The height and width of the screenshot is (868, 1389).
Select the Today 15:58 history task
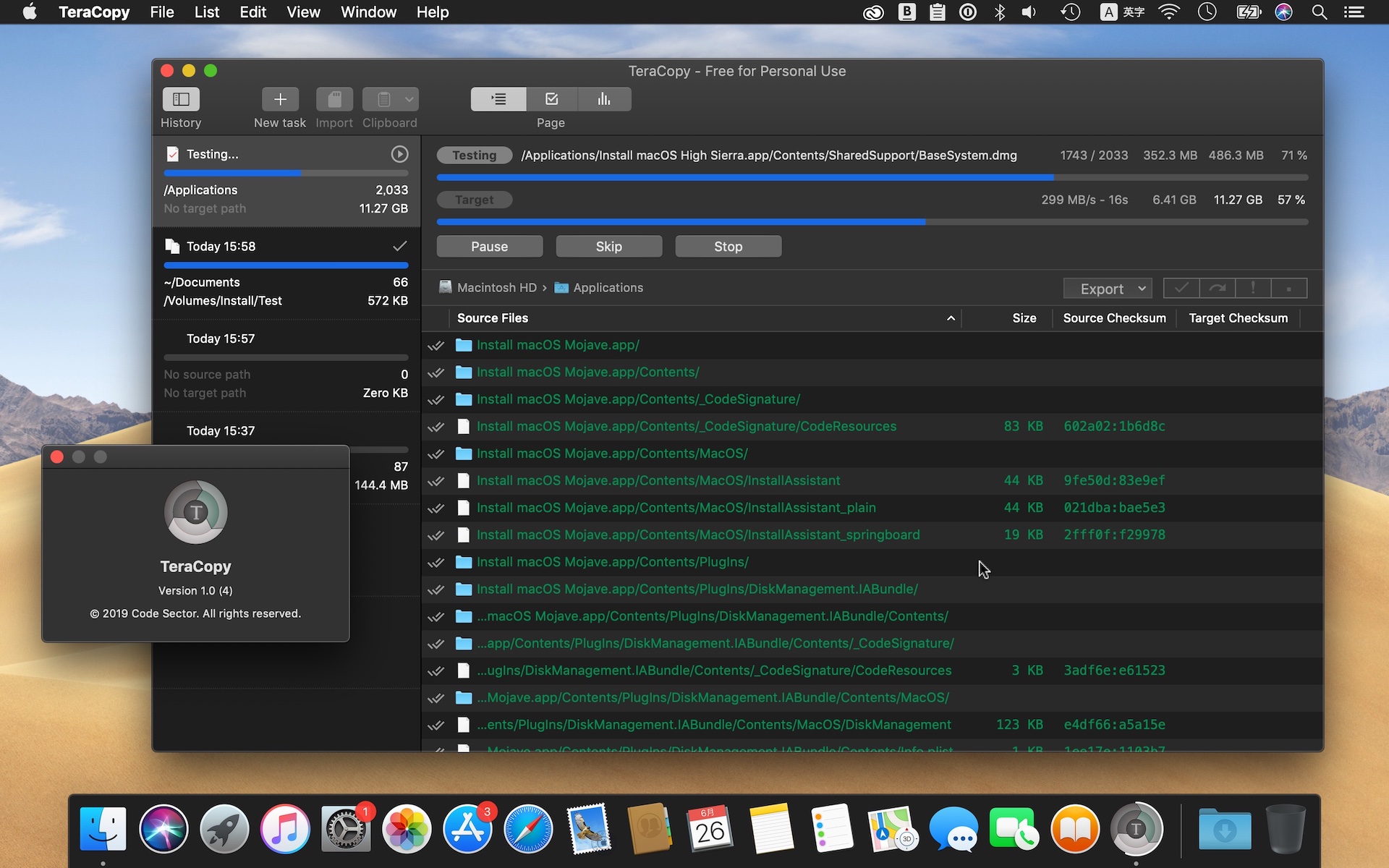pyautogui.click(x=286, y=273)
